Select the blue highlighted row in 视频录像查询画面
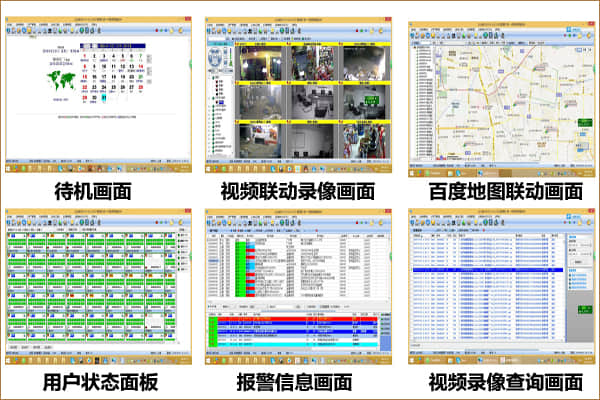Image resolution: width=600 pixels, height=400 pixels. pos(488,270)
